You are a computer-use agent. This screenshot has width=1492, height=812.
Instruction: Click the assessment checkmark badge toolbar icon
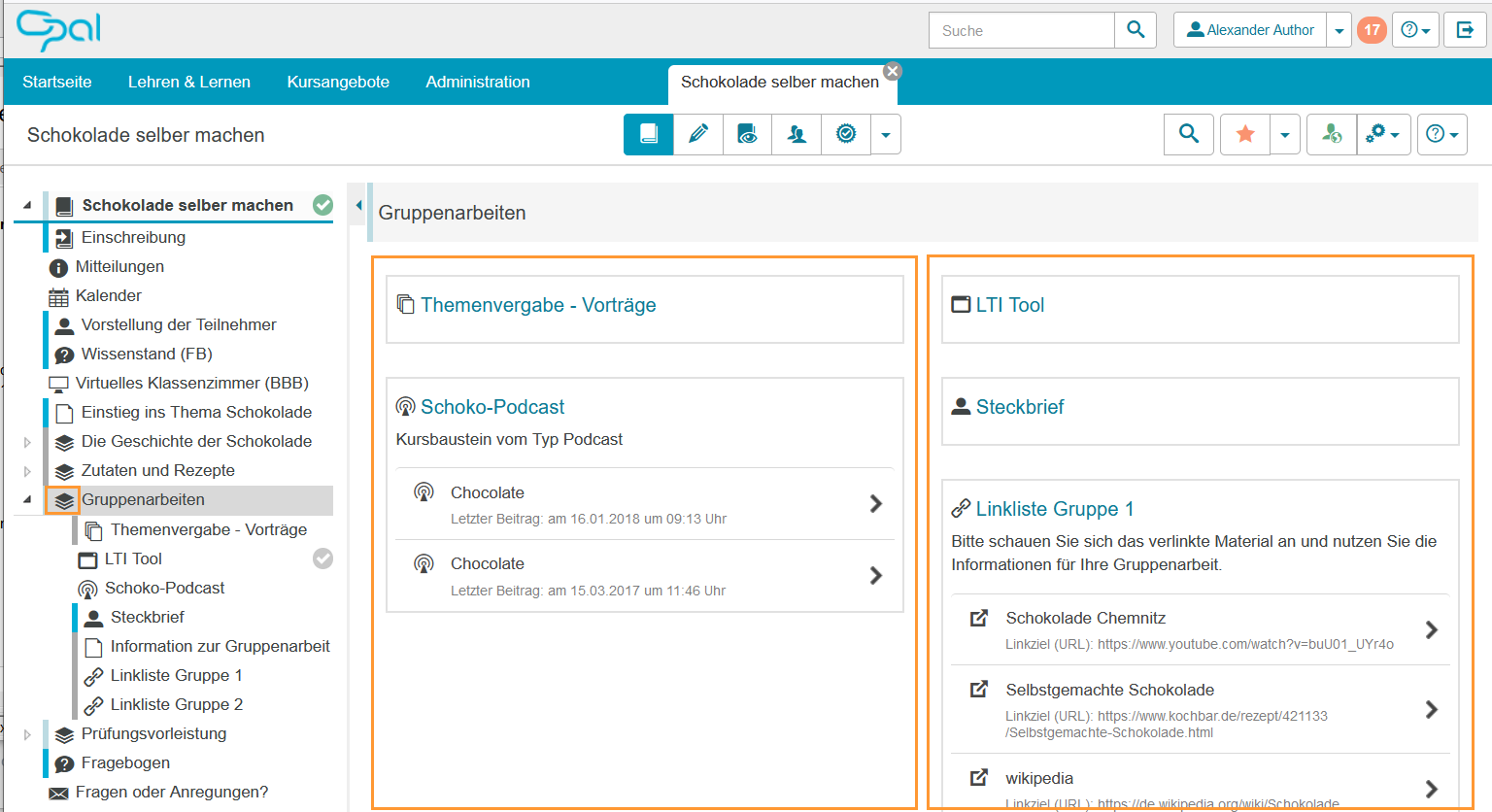coord(846,134)
